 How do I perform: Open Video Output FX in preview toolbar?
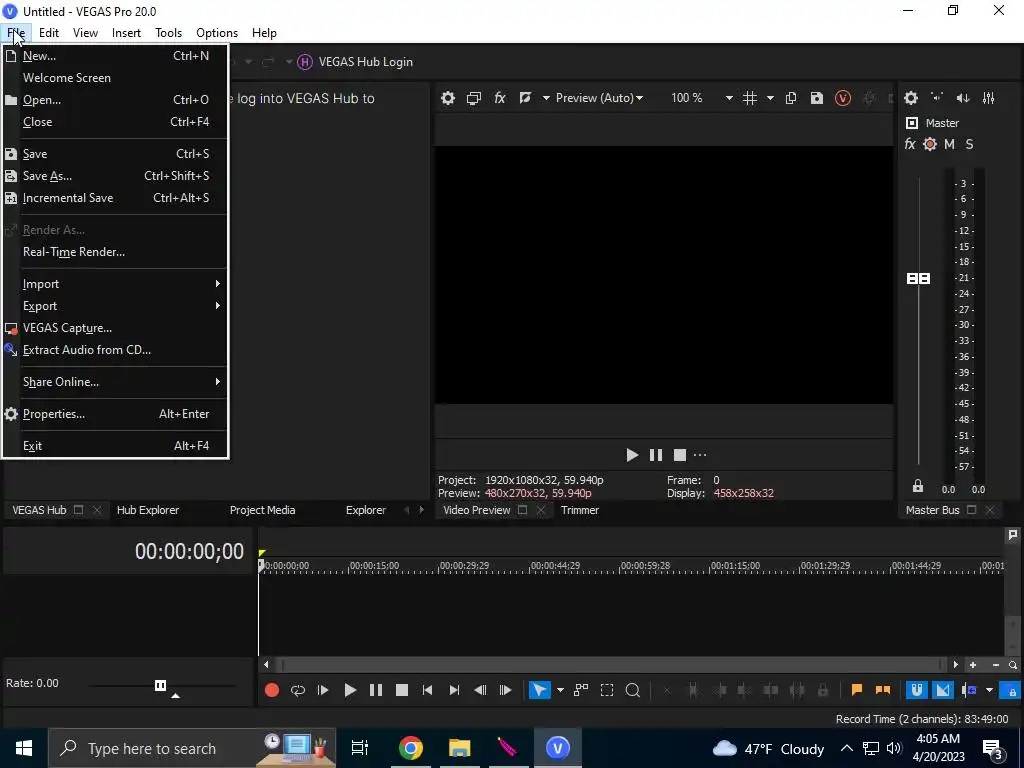pos(500,98)
